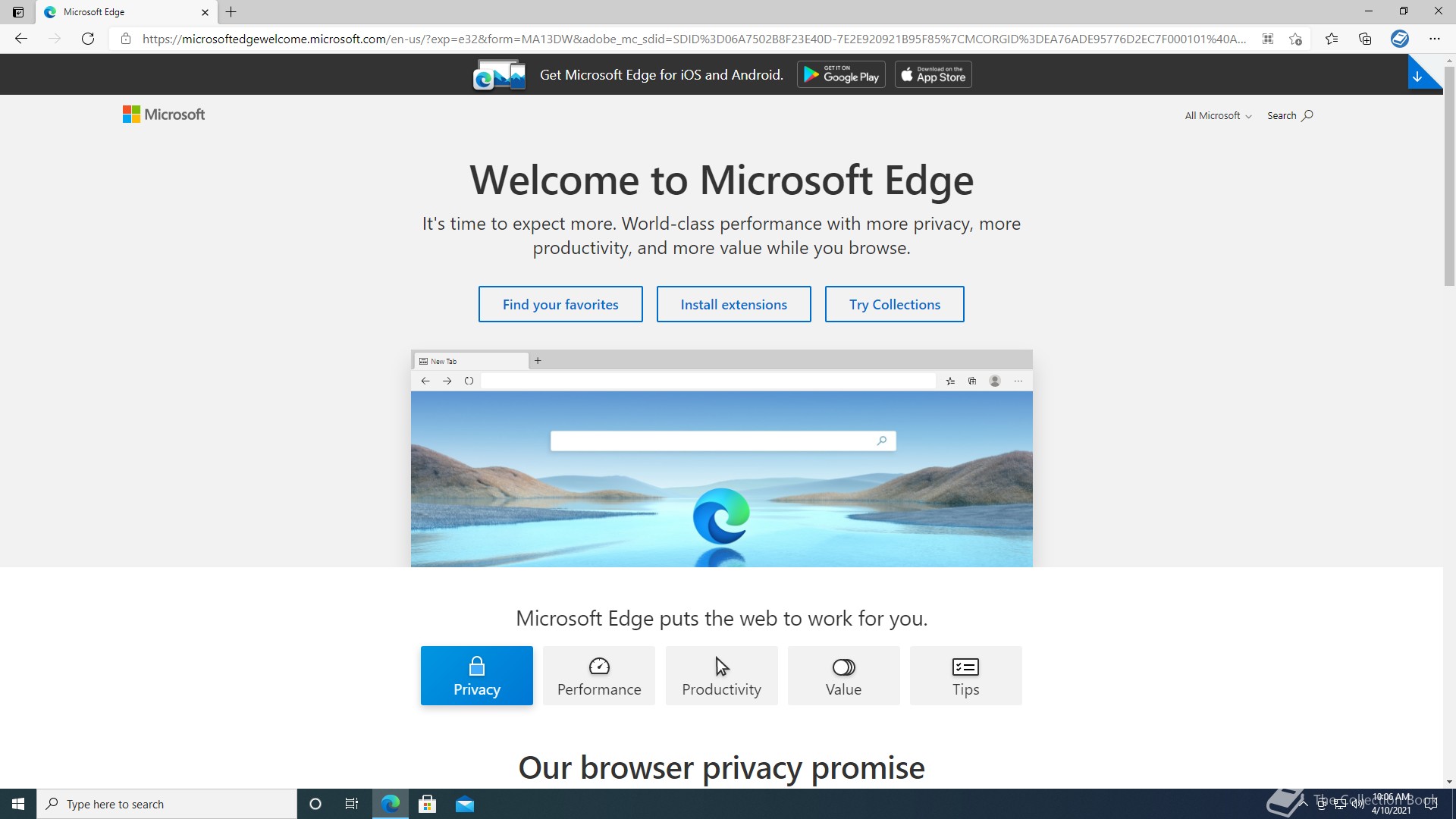This screenshot has height=819, width=1456.
Task: Open the vertical tabs (tab actions) menu icon
Action: (x=18, y=12)
